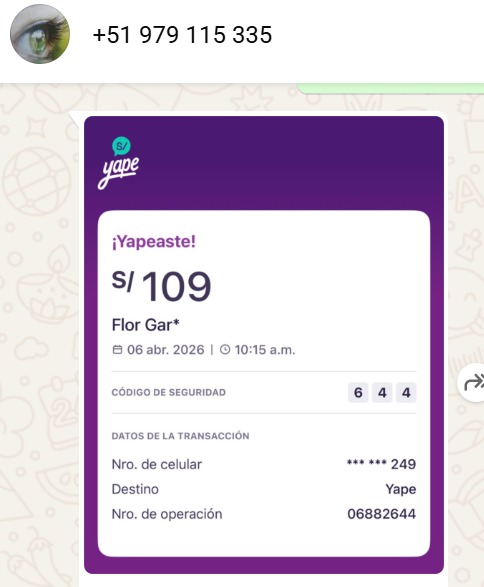The height and width of the screenshot is (587, 484).
Task: Click the recipient name Flor Gar*
Action: click(145, 325)
